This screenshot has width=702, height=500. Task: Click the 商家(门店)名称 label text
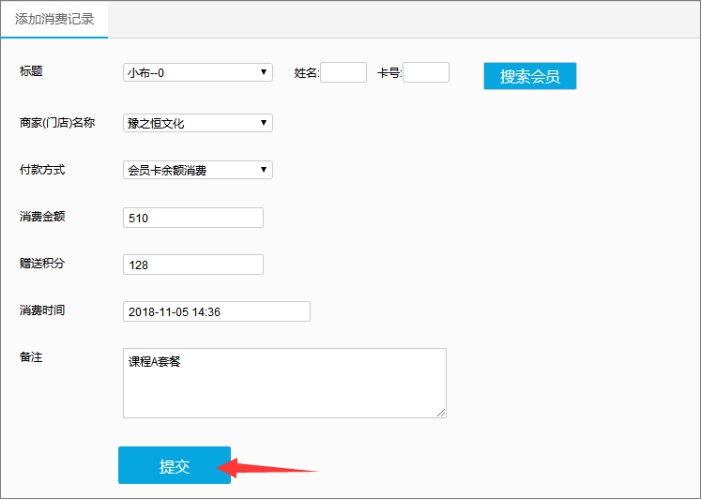click(57, 123)
